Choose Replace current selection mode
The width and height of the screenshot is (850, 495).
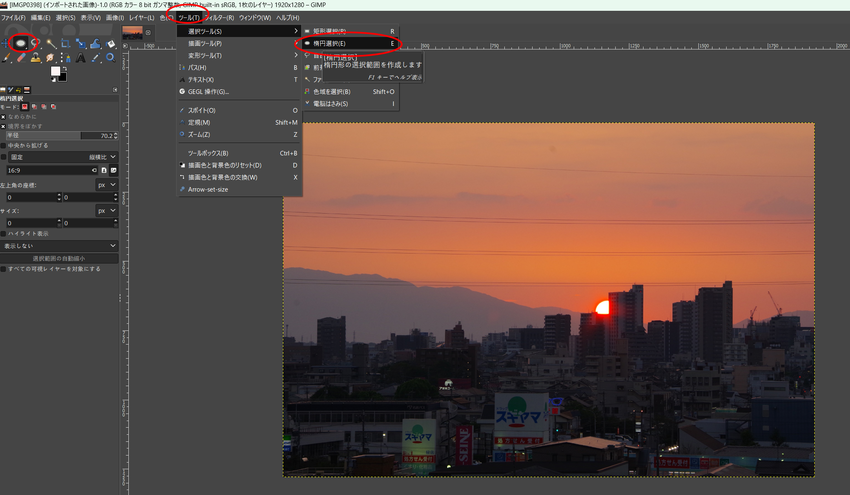pyautogui.click(x=24, y=107)
